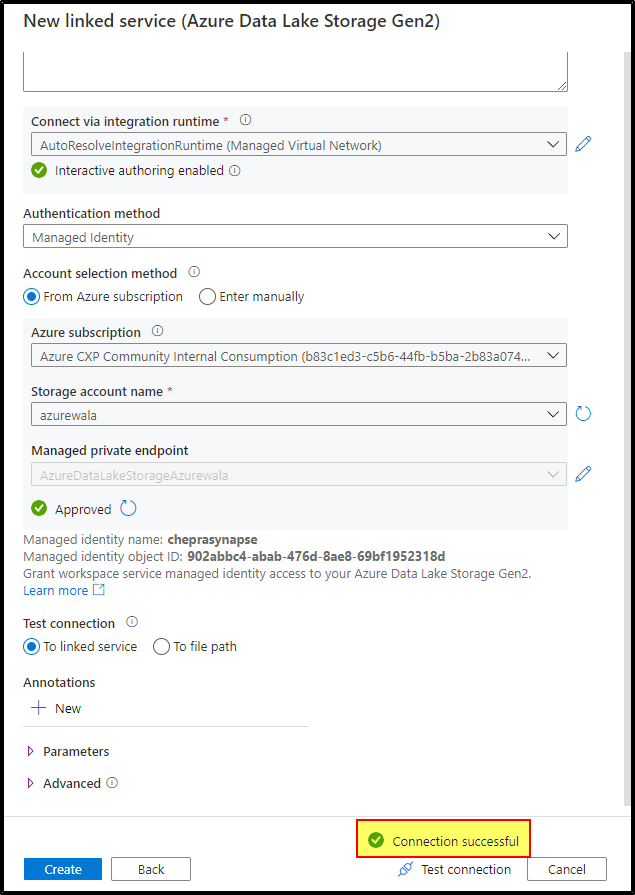The image size is (635, 895).
Task: Expand the Parameters section
Action: [x=68, y=751]
